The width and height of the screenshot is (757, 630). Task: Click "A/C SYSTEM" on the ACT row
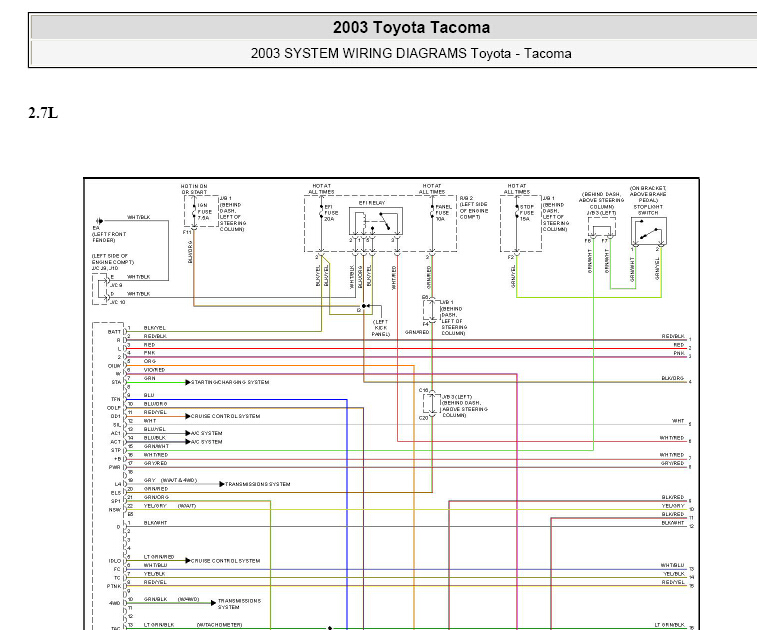point(207,442)
